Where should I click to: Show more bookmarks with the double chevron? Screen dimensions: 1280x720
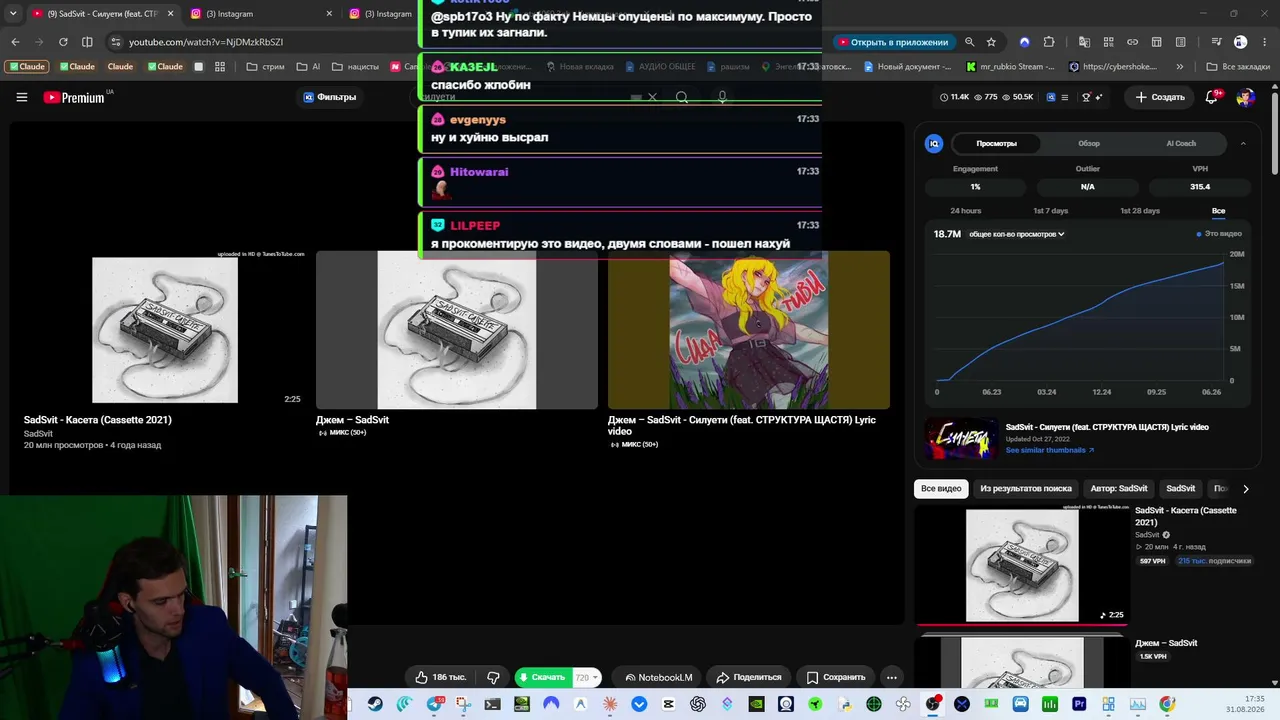pos(1180,67)
